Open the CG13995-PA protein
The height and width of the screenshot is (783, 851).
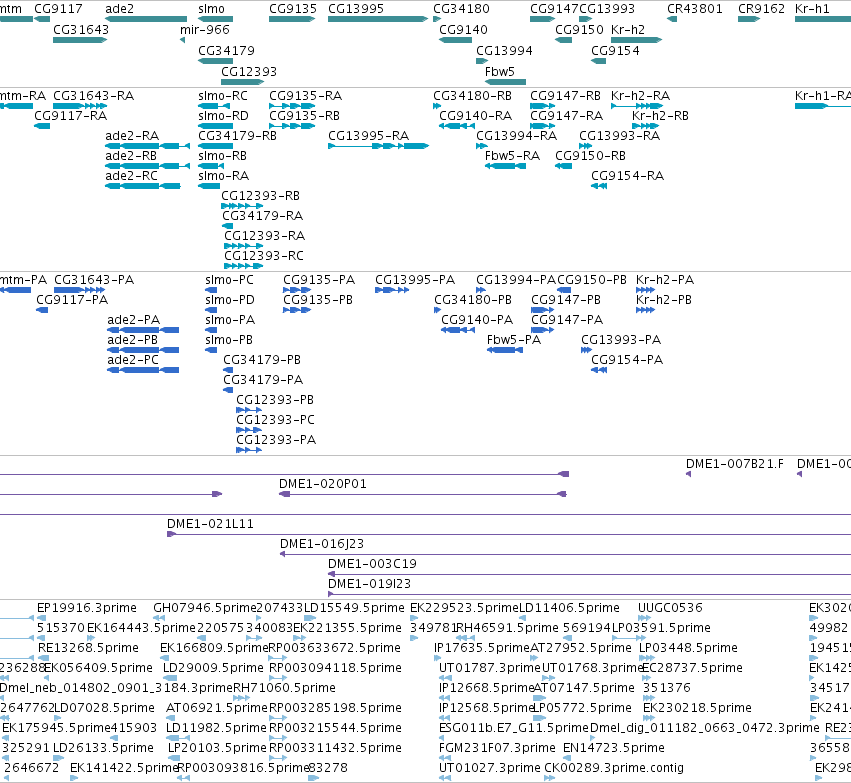392,290
